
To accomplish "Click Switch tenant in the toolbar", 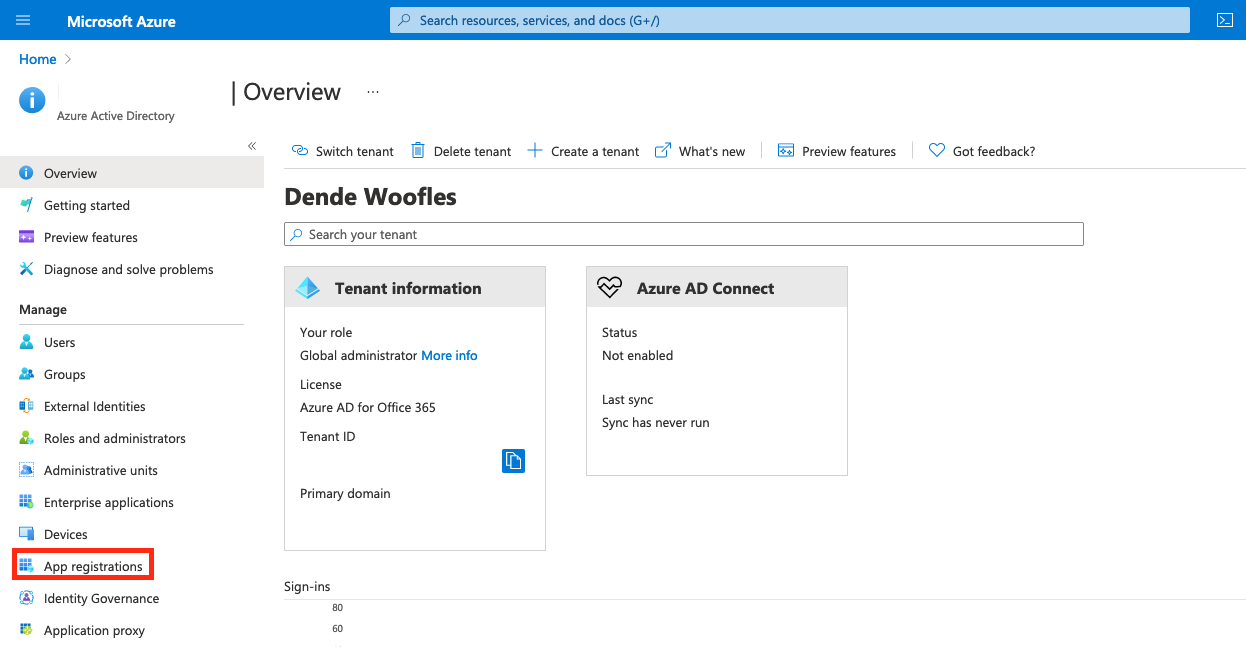I will 343,151.
